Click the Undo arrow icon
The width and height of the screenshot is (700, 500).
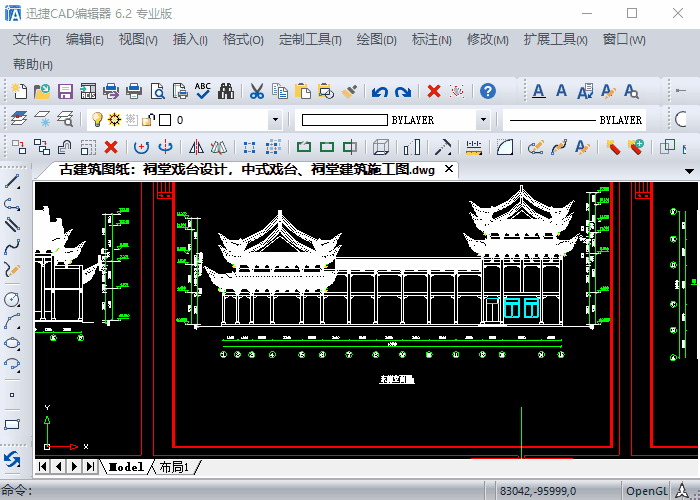[379, 92]
